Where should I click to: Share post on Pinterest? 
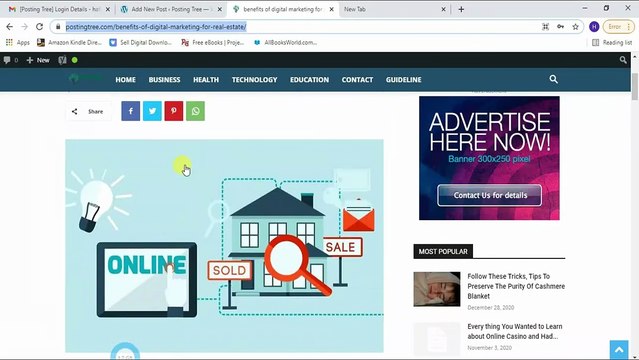(x=174, y=111)
